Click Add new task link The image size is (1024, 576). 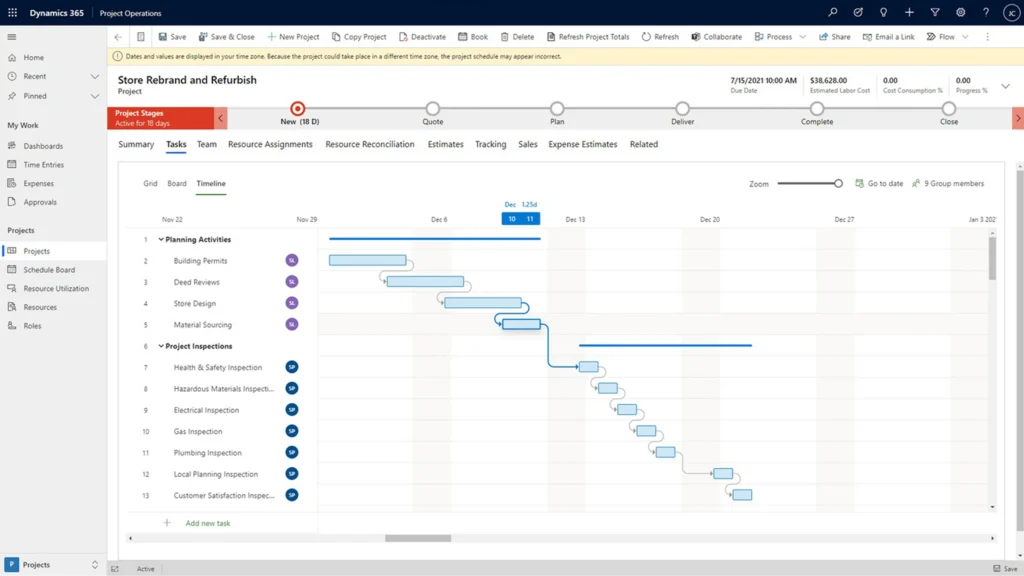pyautogui.click(x=207, y=523)
